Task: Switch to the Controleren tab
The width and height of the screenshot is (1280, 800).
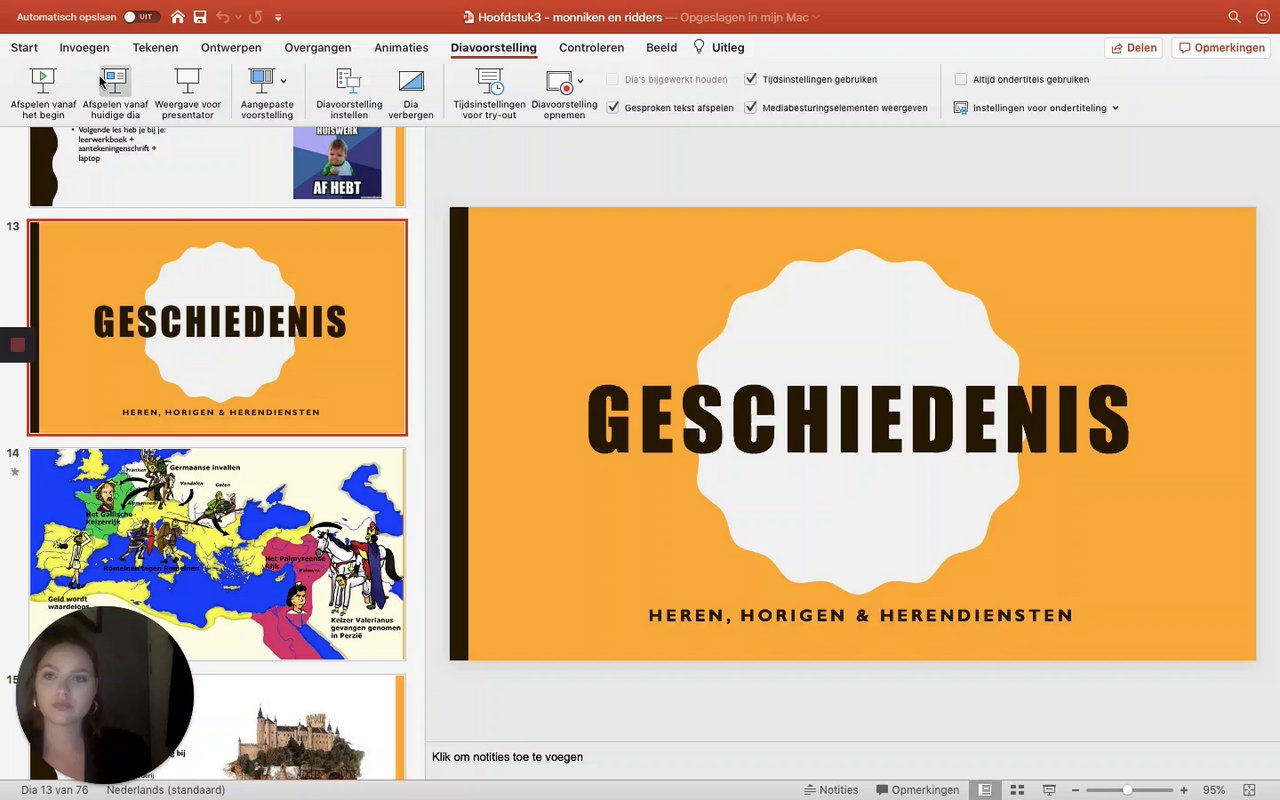Action: pyautogui.click(x=591, y=47)
